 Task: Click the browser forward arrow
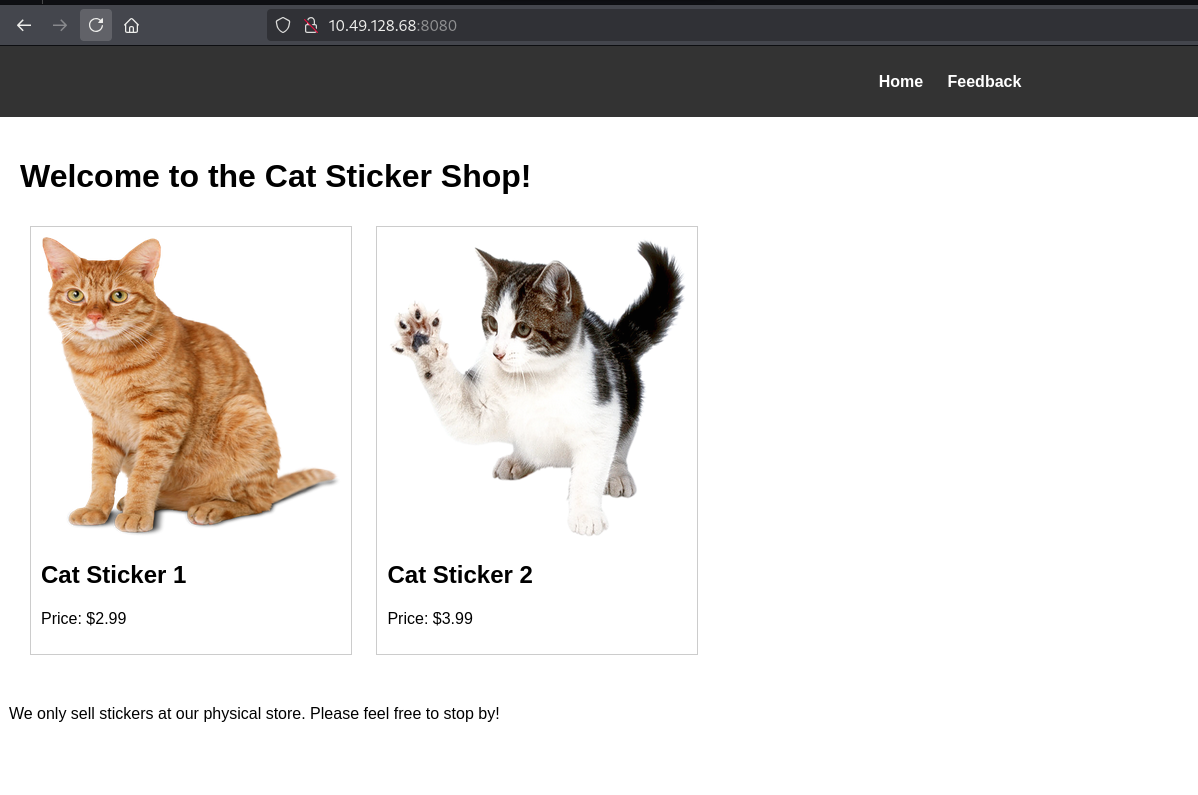click(60, 25)
